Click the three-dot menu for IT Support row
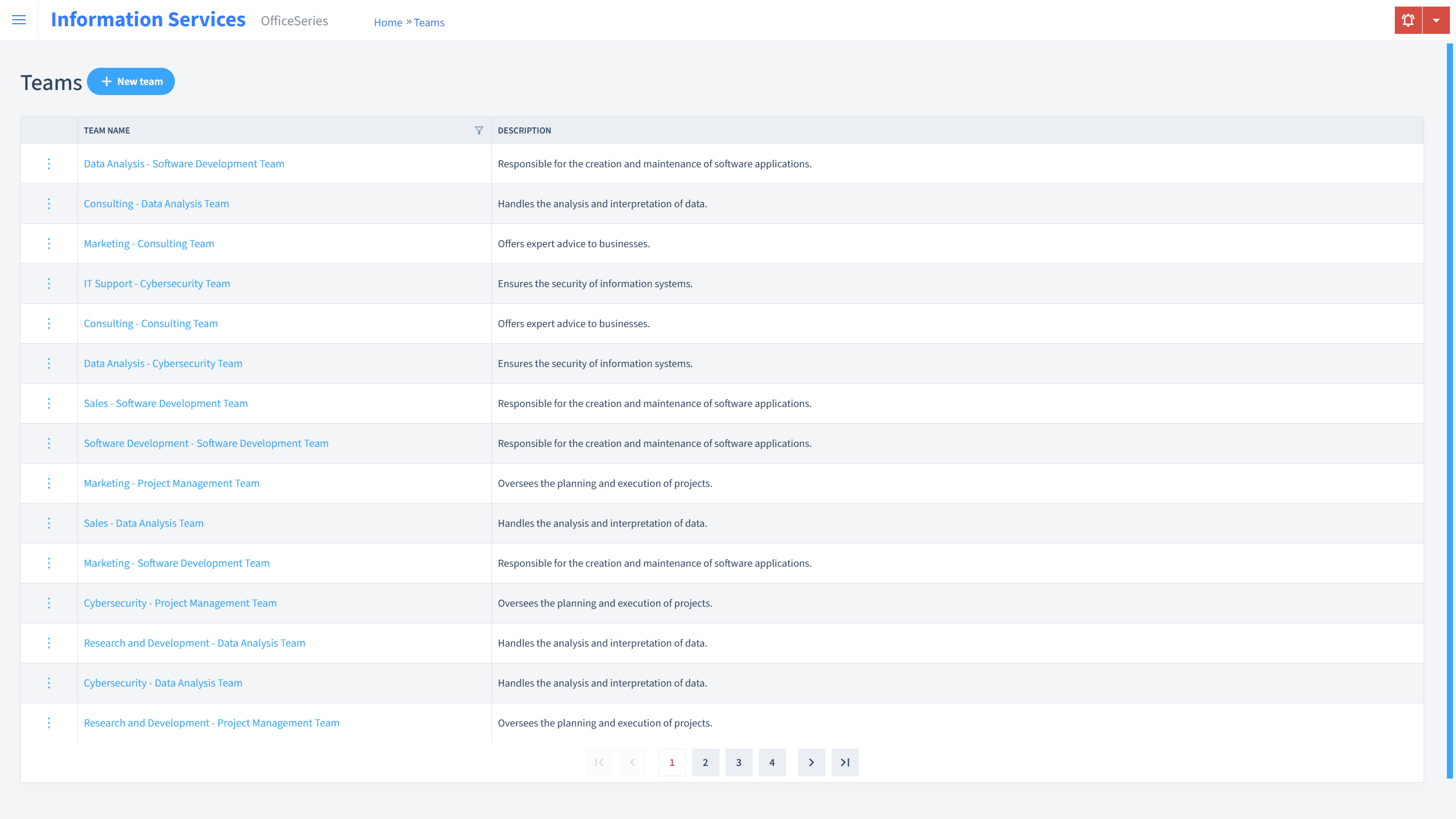The height and width of the screenshot is (819, 1456). click(x=49, y=283)
